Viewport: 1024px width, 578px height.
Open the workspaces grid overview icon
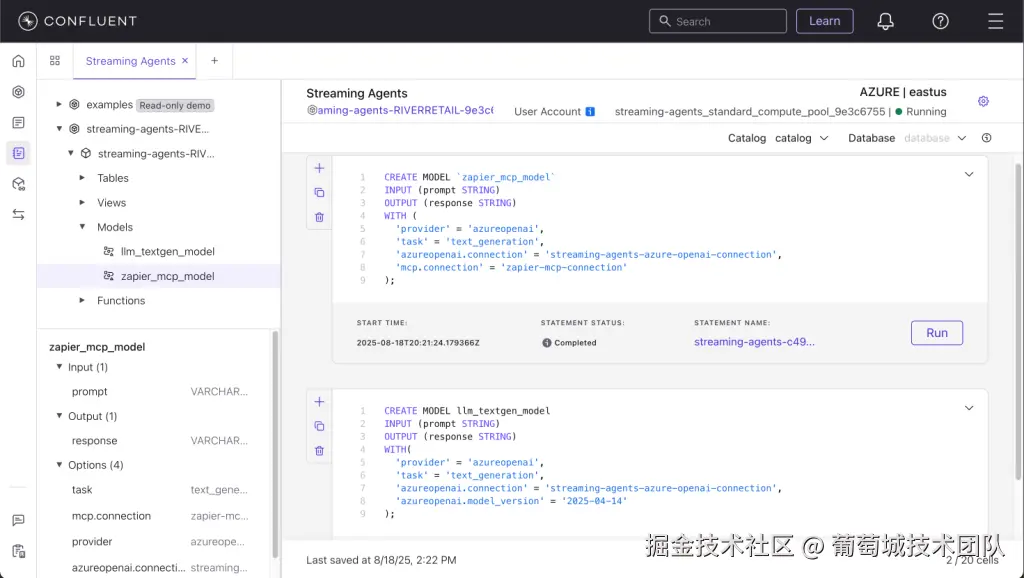[55, 61]
